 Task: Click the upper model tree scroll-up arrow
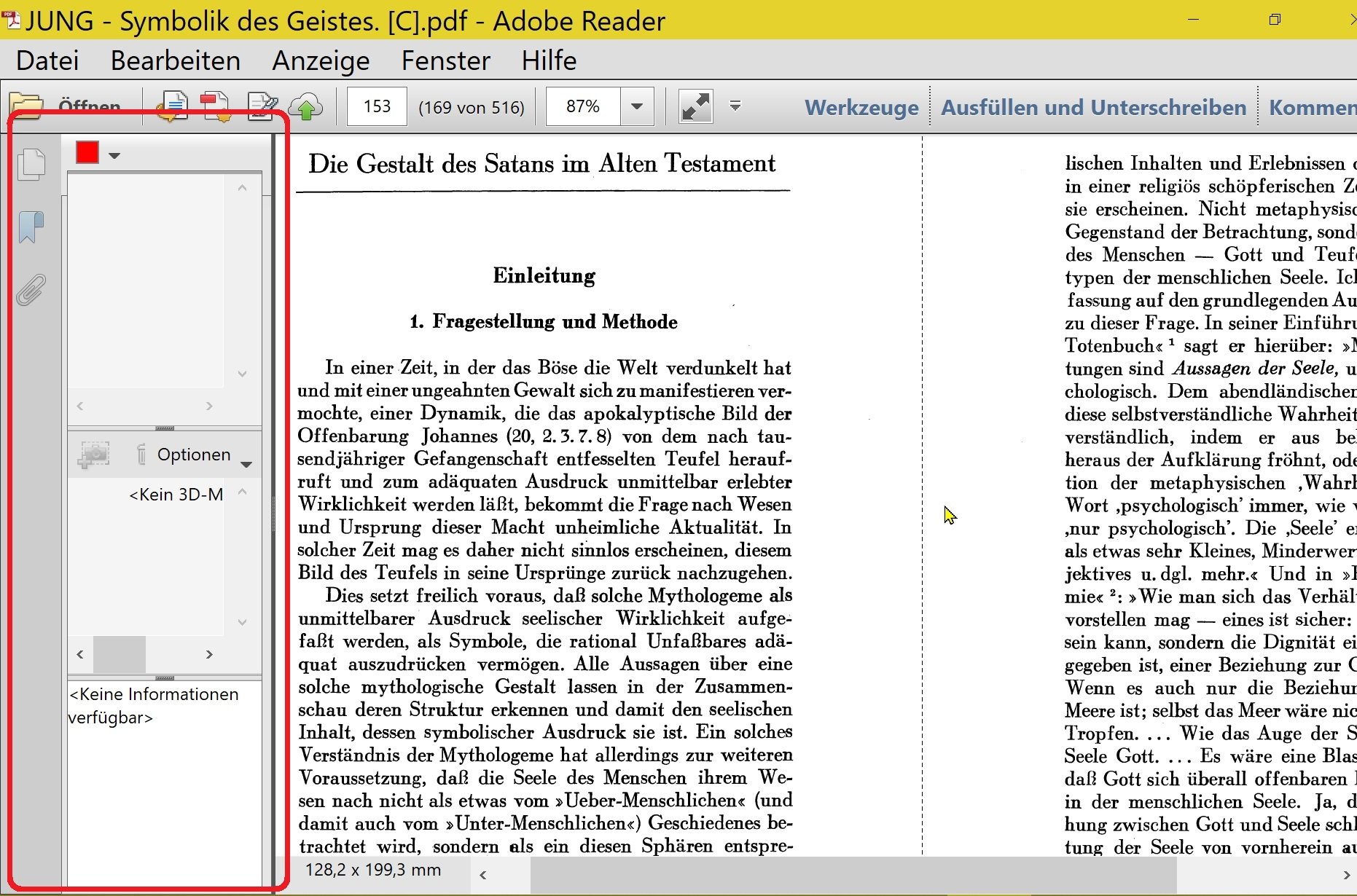tap(243, 188)
